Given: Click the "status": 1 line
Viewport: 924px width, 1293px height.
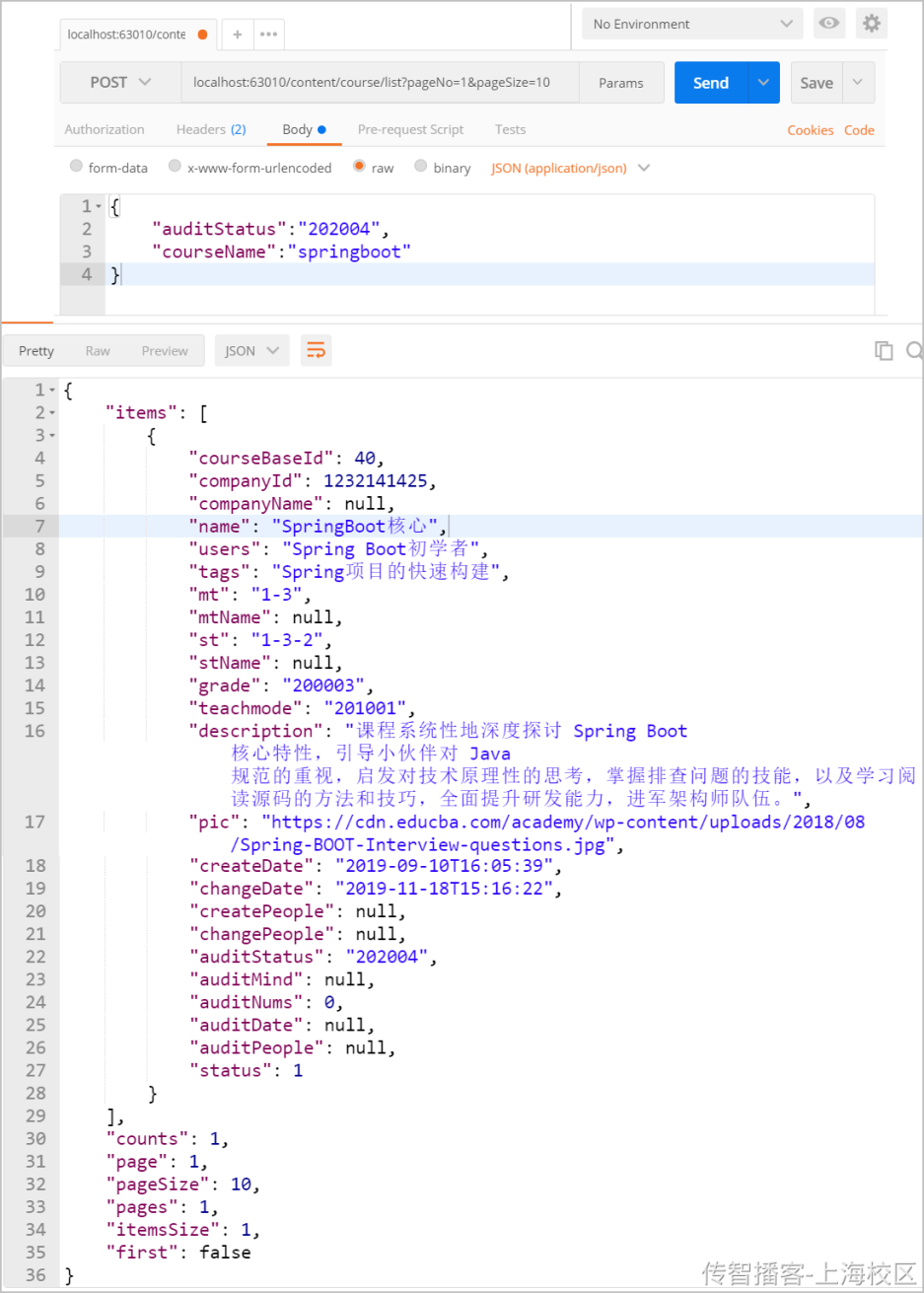Looking at the screenshot, I should tap(246, 1071).
